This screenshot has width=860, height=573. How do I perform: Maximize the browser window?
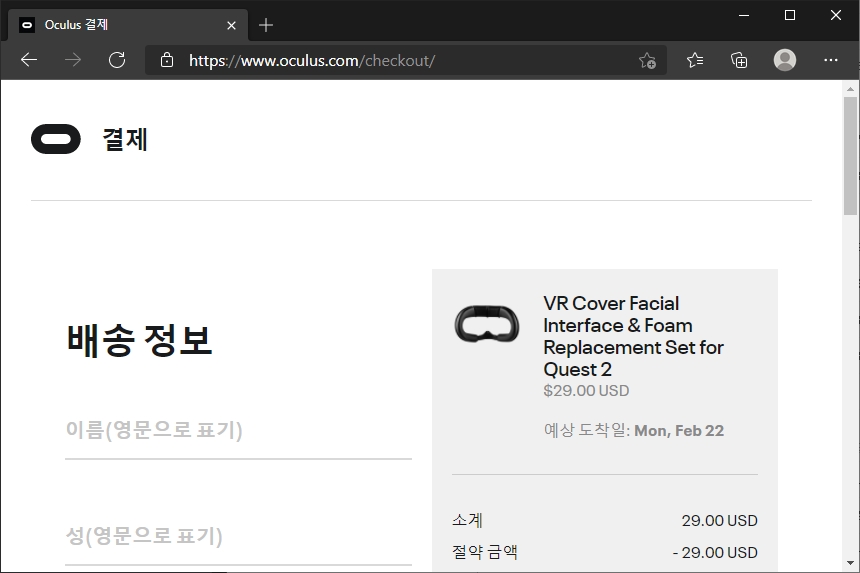(x=790, y=15)
